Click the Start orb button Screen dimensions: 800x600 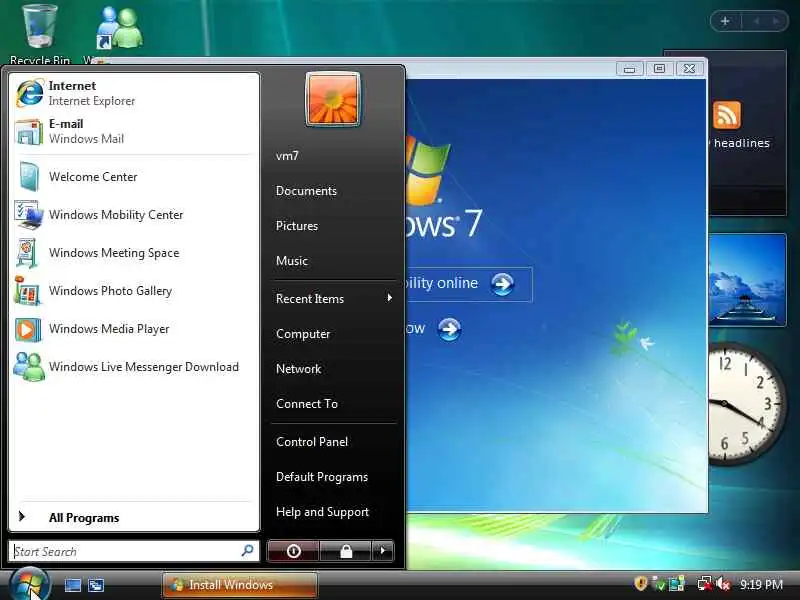[x=30, y=584]
